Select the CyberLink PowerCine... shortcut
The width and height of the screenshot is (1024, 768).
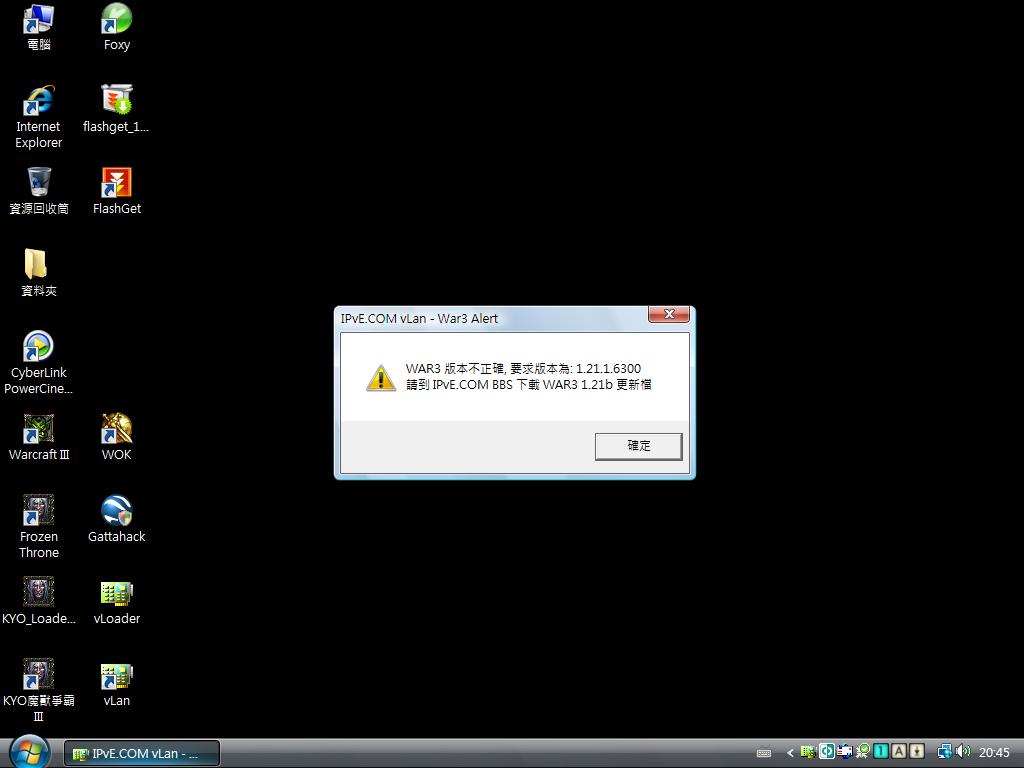pyautogui.click(x=39, y=363)
